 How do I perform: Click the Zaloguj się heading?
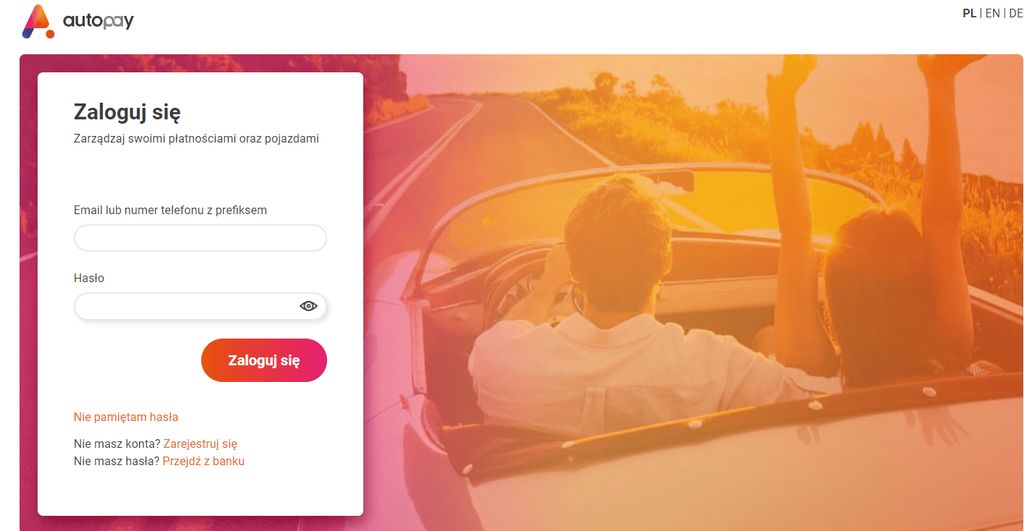[127, 112]
